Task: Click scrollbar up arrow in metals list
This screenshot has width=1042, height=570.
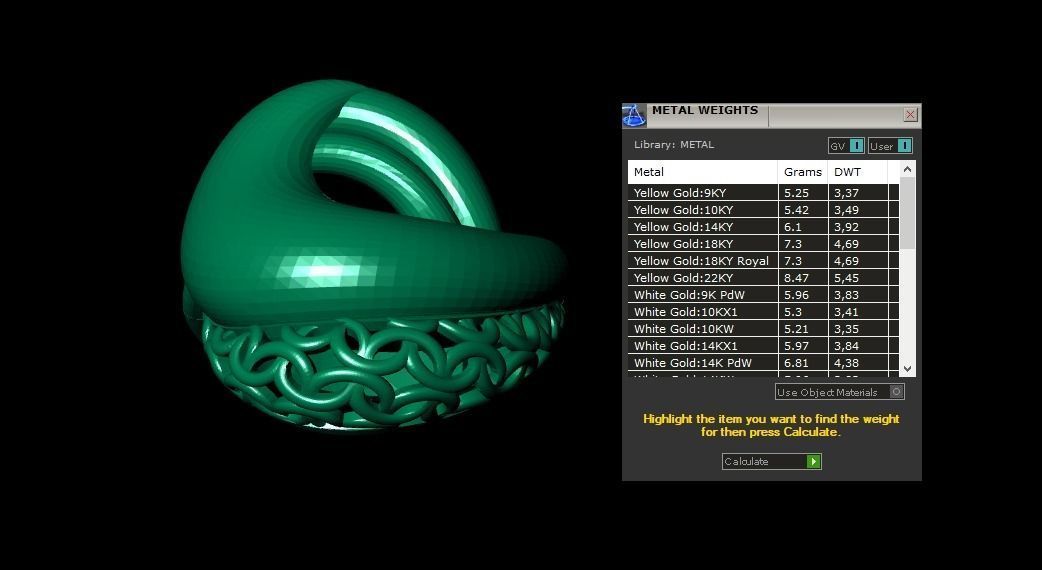Action: tap(907, 169)
